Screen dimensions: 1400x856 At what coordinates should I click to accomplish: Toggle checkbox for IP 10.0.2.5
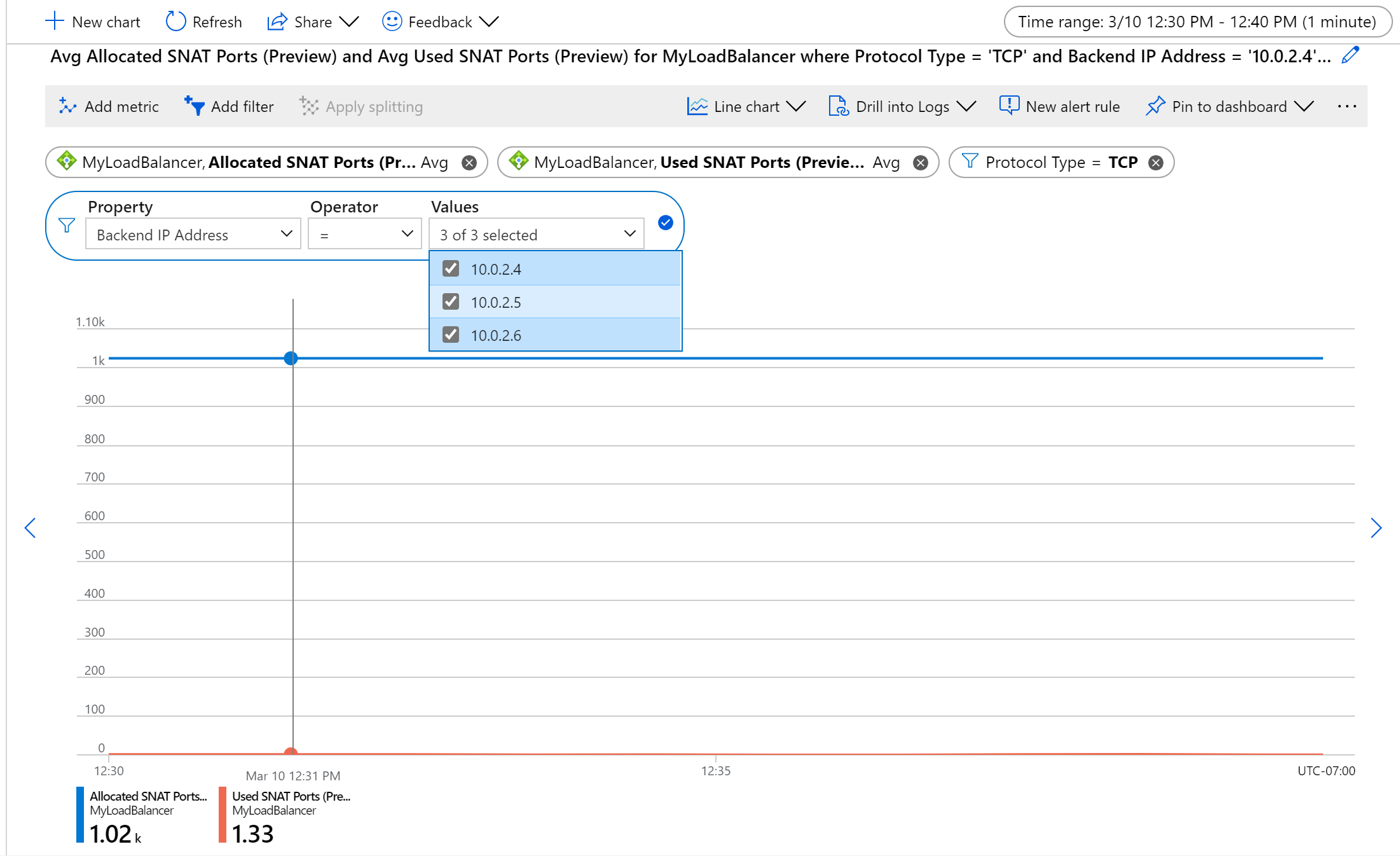(451, 302)
